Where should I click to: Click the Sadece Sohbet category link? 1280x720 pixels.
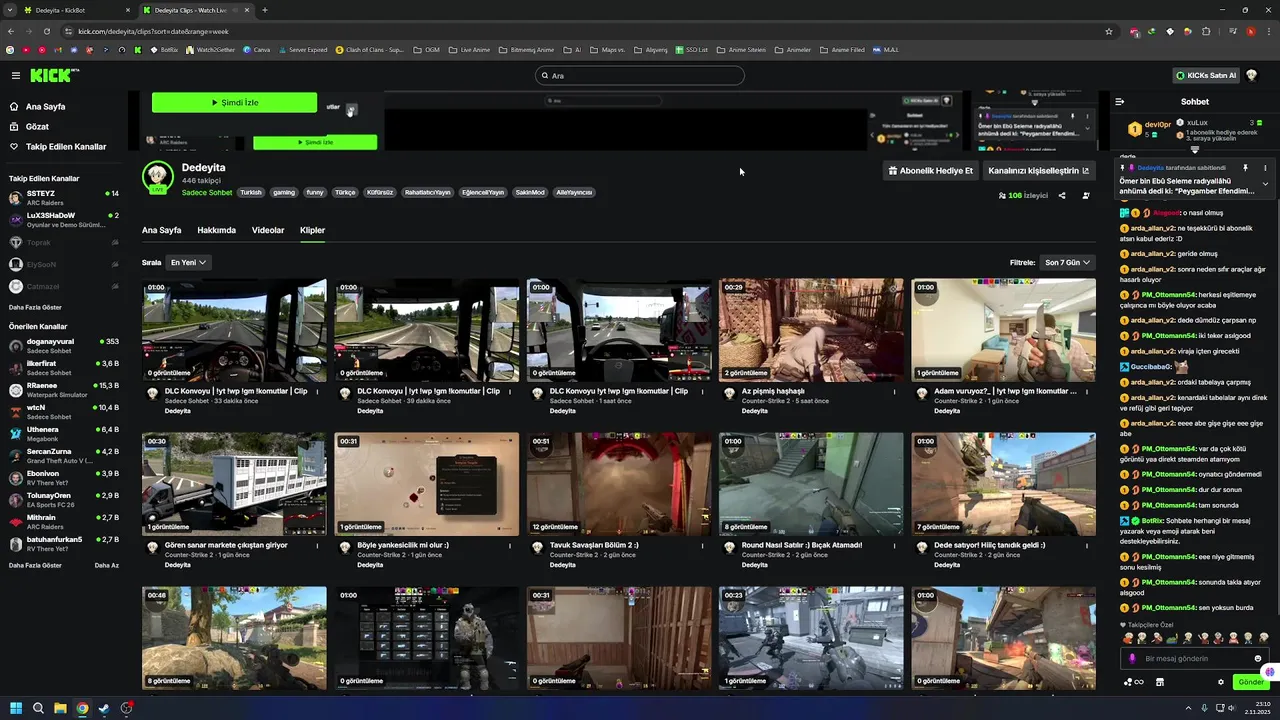[x=207, y=192]
